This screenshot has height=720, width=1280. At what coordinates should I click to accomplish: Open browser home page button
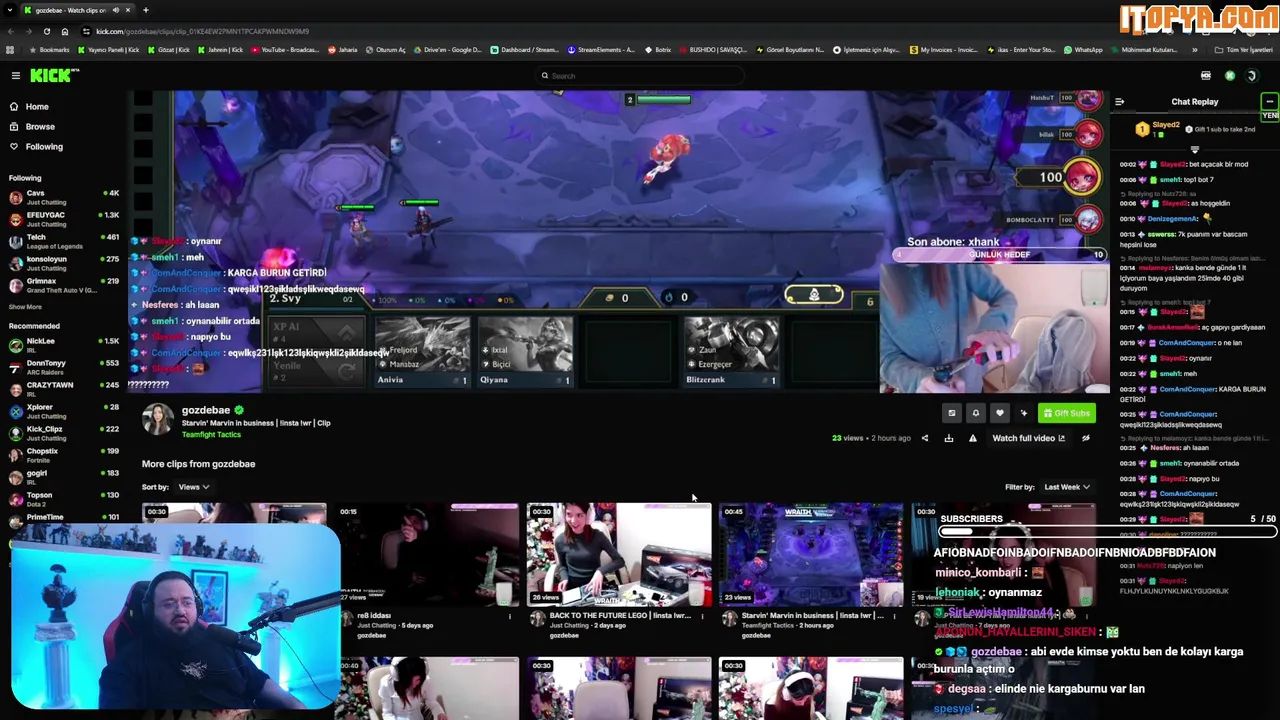click(x=65, y=31)
